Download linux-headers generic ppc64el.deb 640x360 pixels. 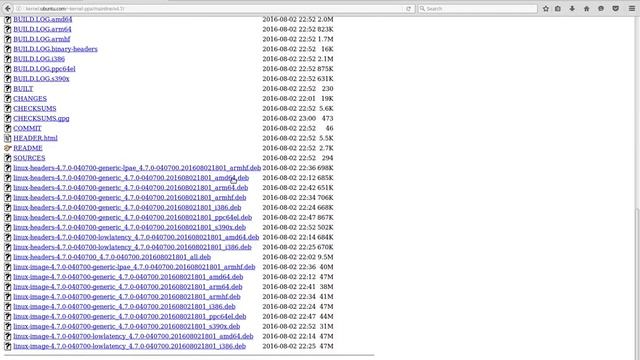132,218
